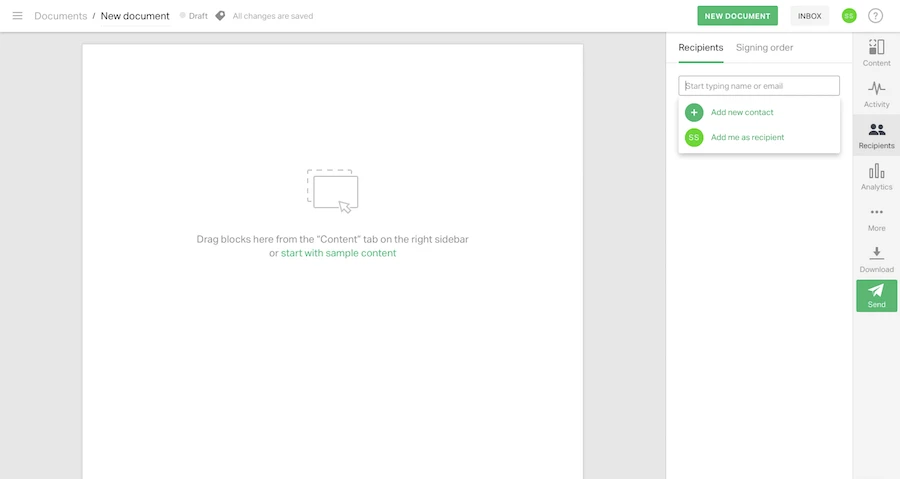
Task: Click the tag icon beside Draft
Action: point(220,16)
